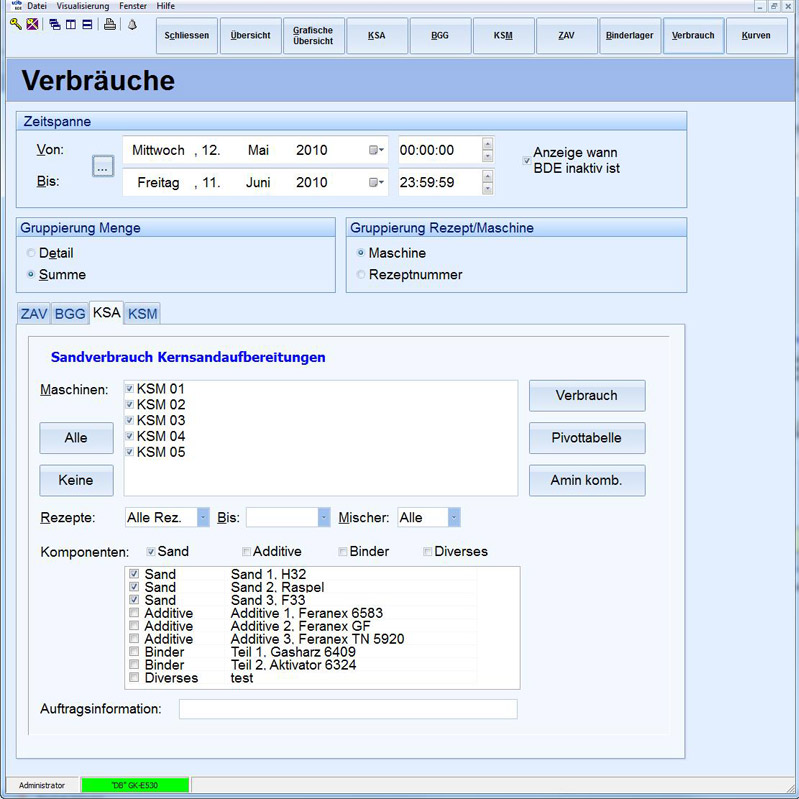Click the Alle machines button

76,438
